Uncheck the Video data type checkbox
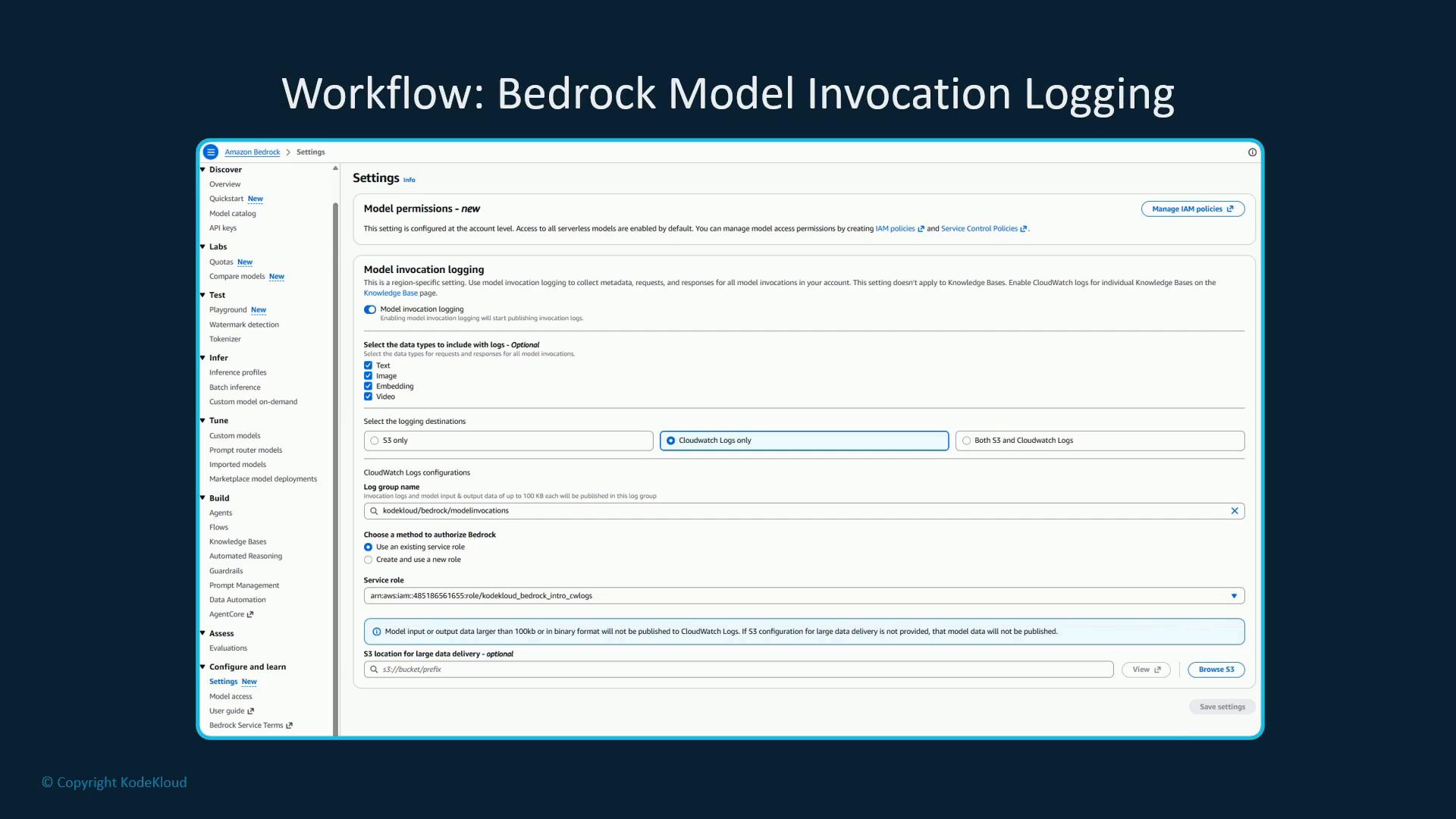1456x819 pixels. click(368, 397)
